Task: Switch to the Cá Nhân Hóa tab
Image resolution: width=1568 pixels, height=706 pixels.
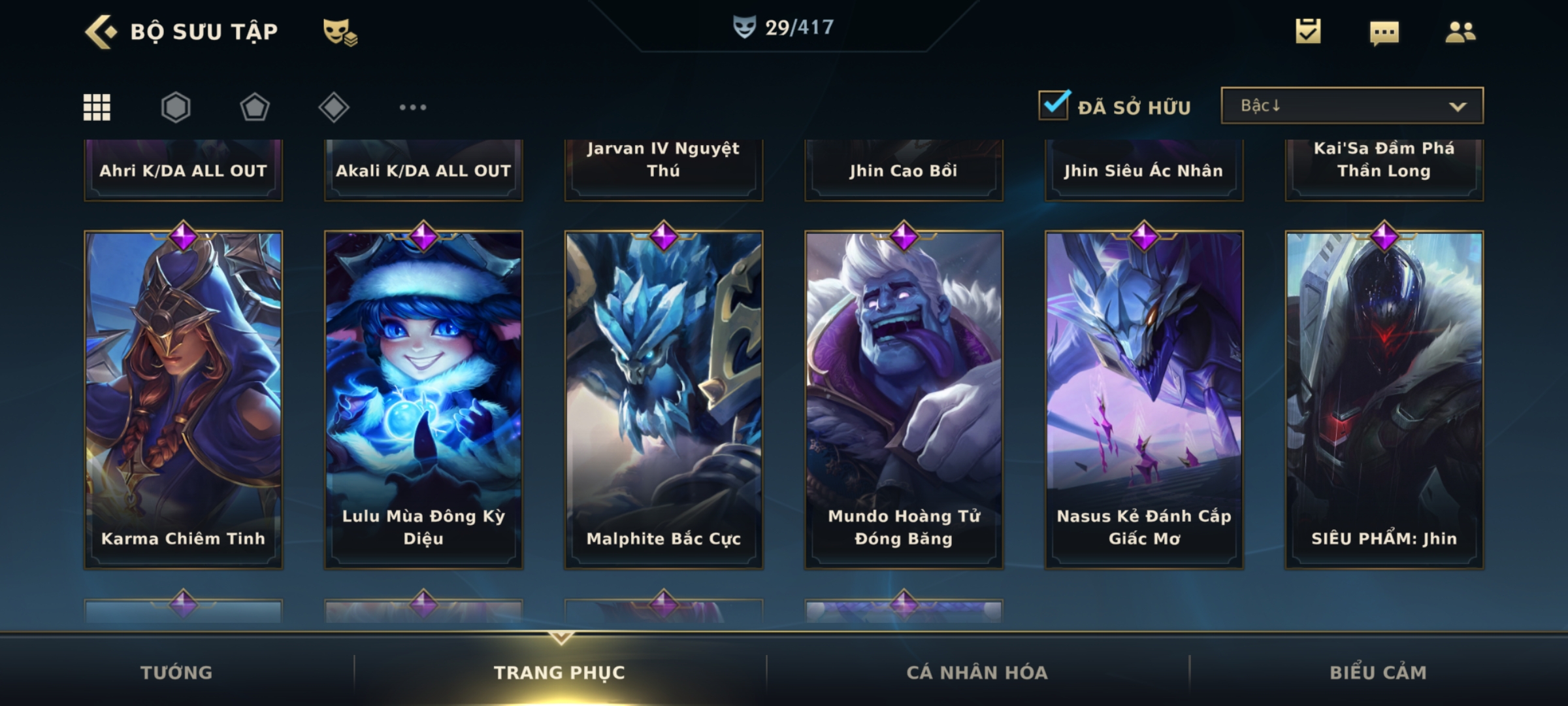Action: (x=977, y=672)
